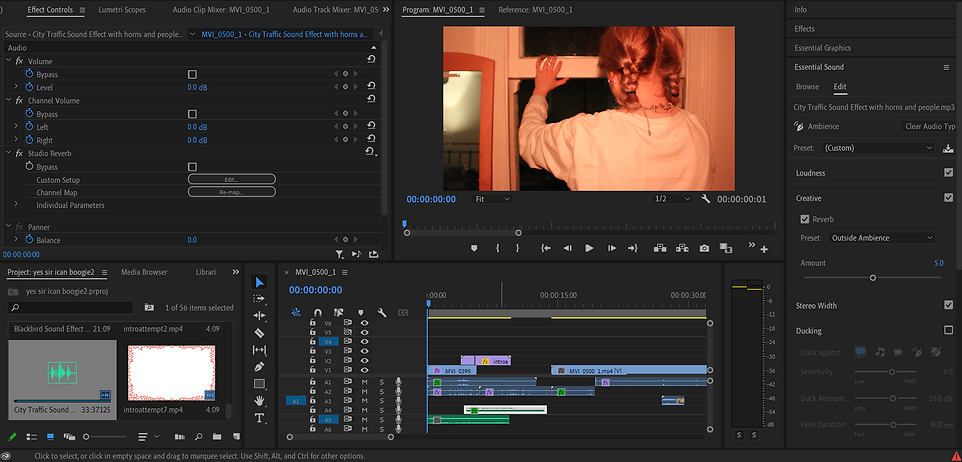
Task: Toggle the Stereo Width checkbox
Action: 949,305
